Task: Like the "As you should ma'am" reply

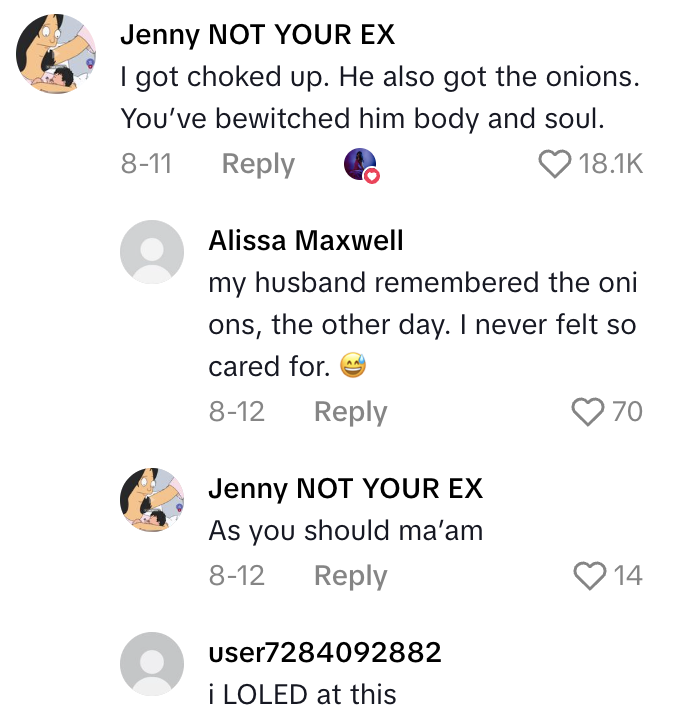Action: pos(590,575)
